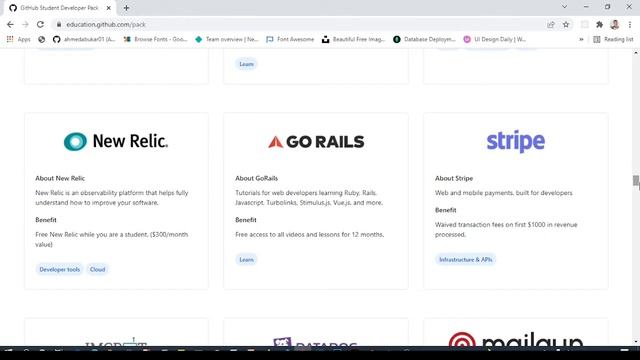The image size is (640, 360).
Task: Click the globe bookmark icon
Action: pos(42,39)
